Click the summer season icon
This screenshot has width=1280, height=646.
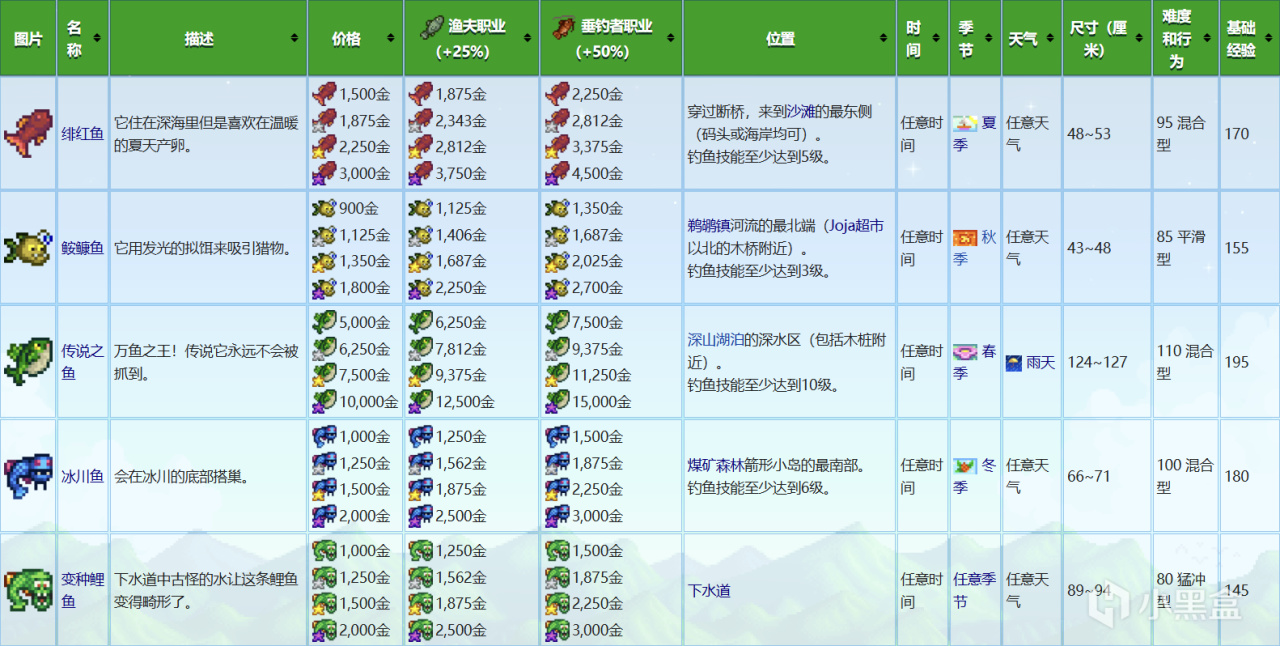(x=965, y=122)
